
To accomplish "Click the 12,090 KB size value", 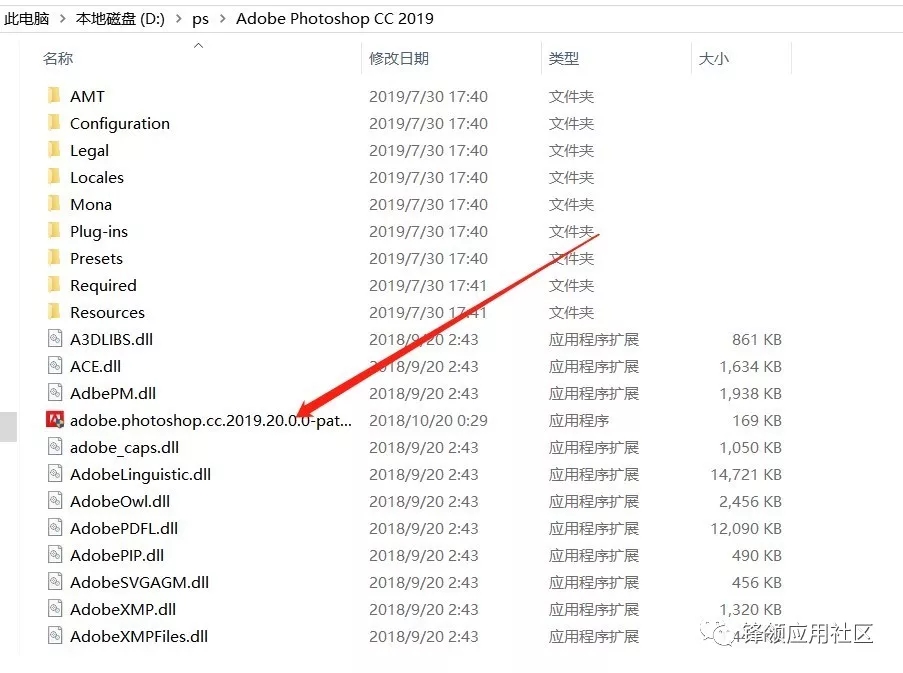I will click(x=746, y=528).
